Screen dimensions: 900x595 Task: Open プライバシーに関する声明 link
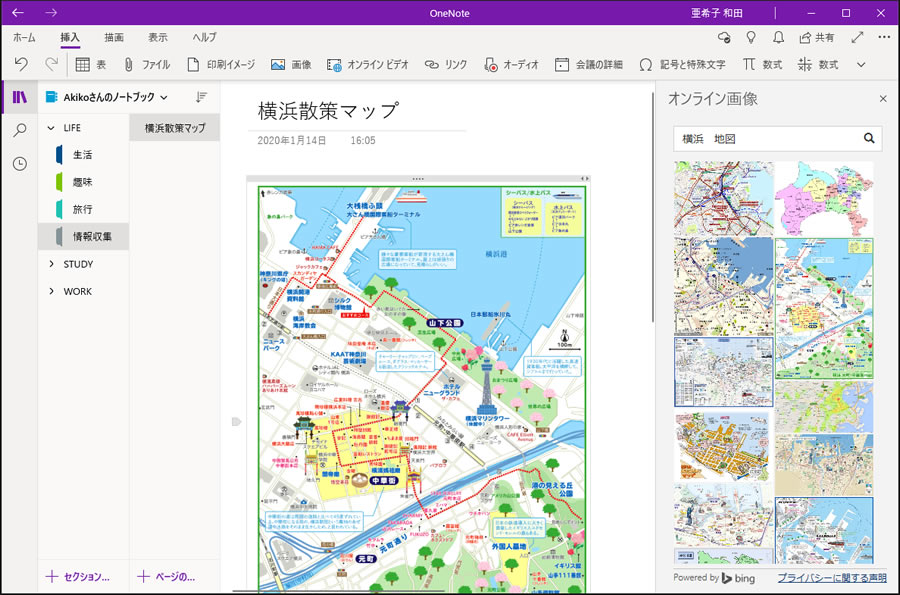(x=832, y=578)
